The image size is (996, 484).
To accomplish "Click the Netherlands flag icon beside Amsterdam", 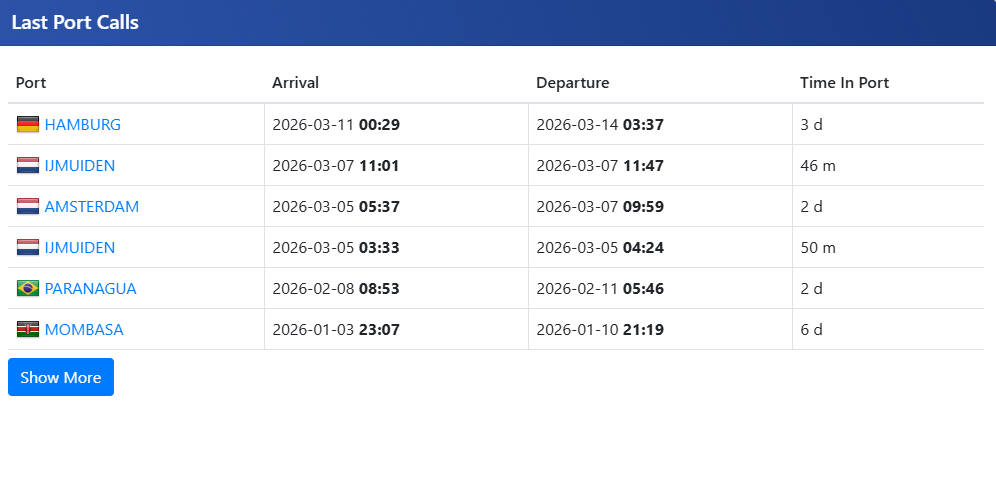I will 28,207.
